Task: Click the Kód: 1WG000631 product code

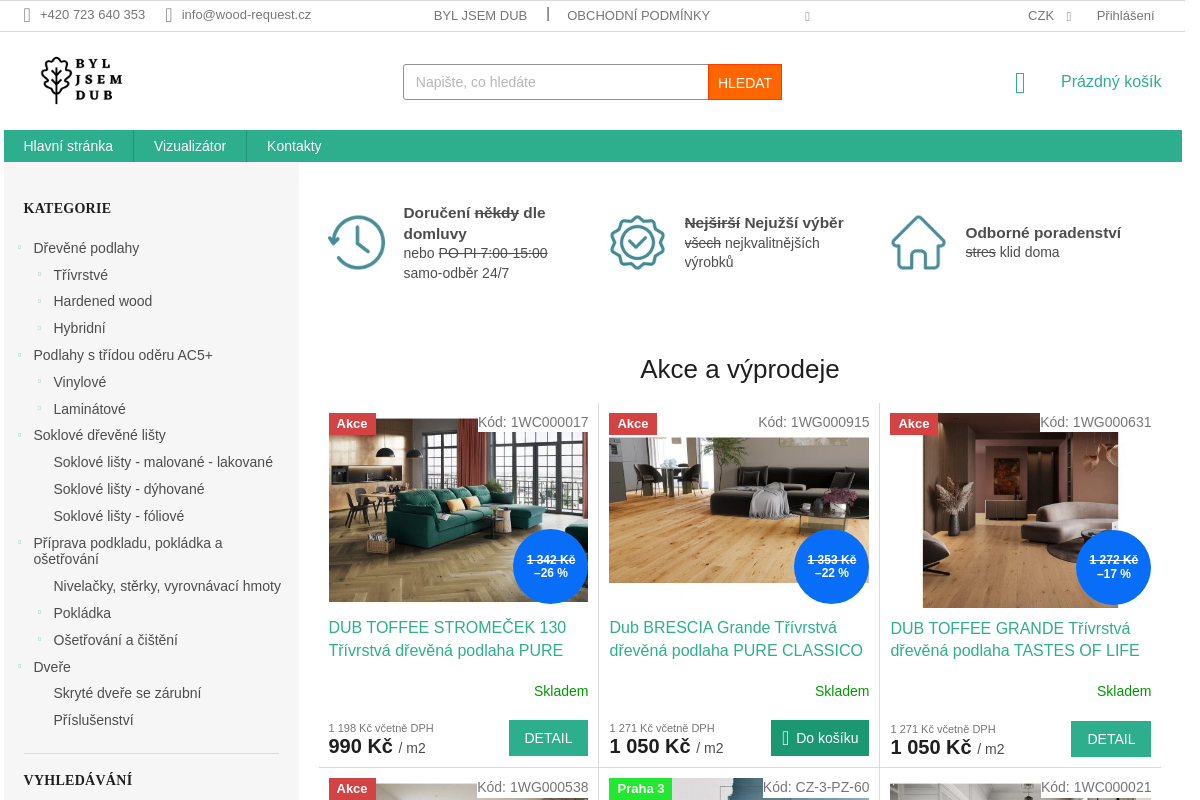Action: 1096,422
